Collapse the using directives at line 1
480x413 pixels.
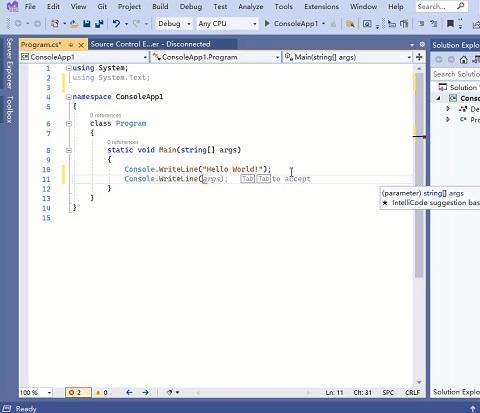pos(69,68)
